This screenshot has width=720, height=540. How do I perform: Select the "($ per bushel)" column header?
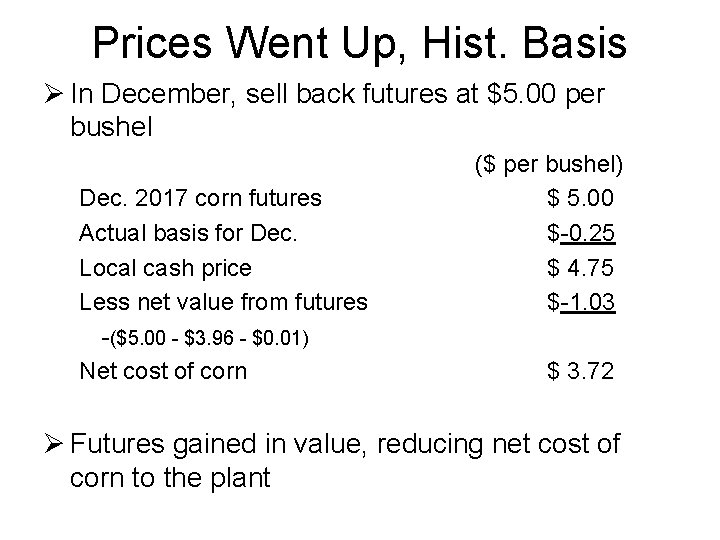pyautogui.click(x=549, y=165)
